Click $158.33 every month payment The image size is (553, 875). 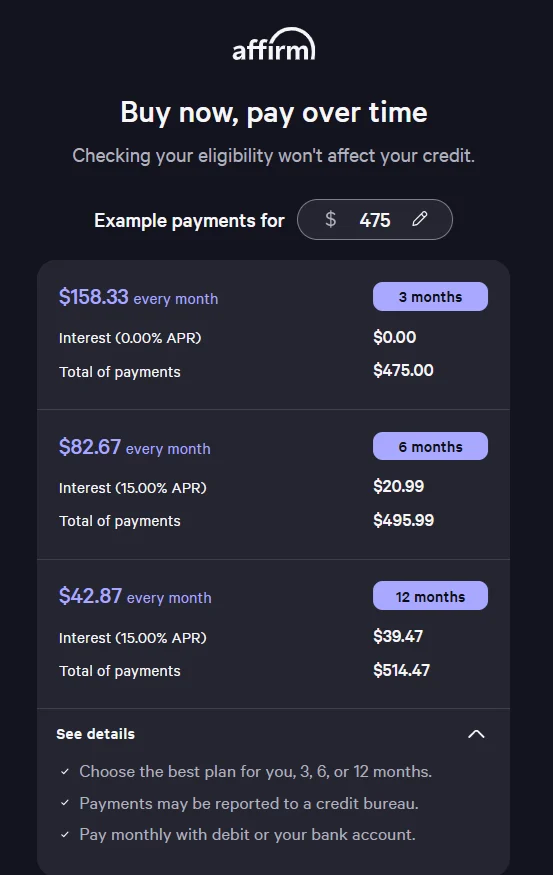[x=138, y=297]
